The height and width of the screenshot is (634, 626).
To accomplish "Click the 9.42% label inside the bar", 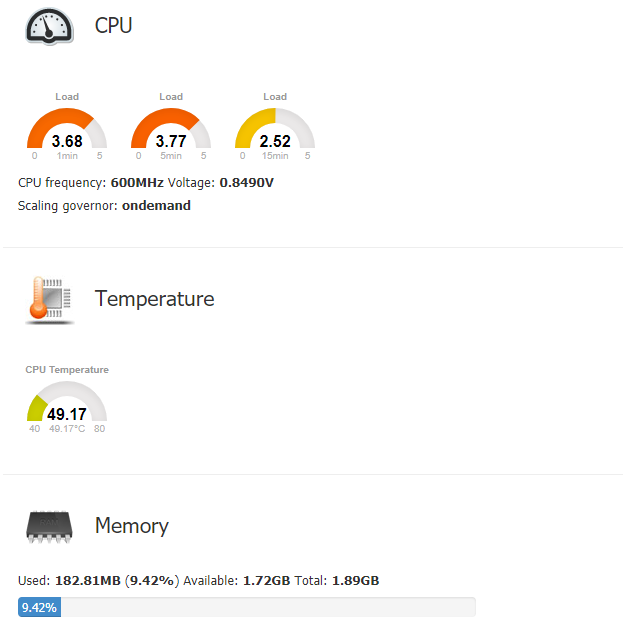I will click(x=39, y=607).
